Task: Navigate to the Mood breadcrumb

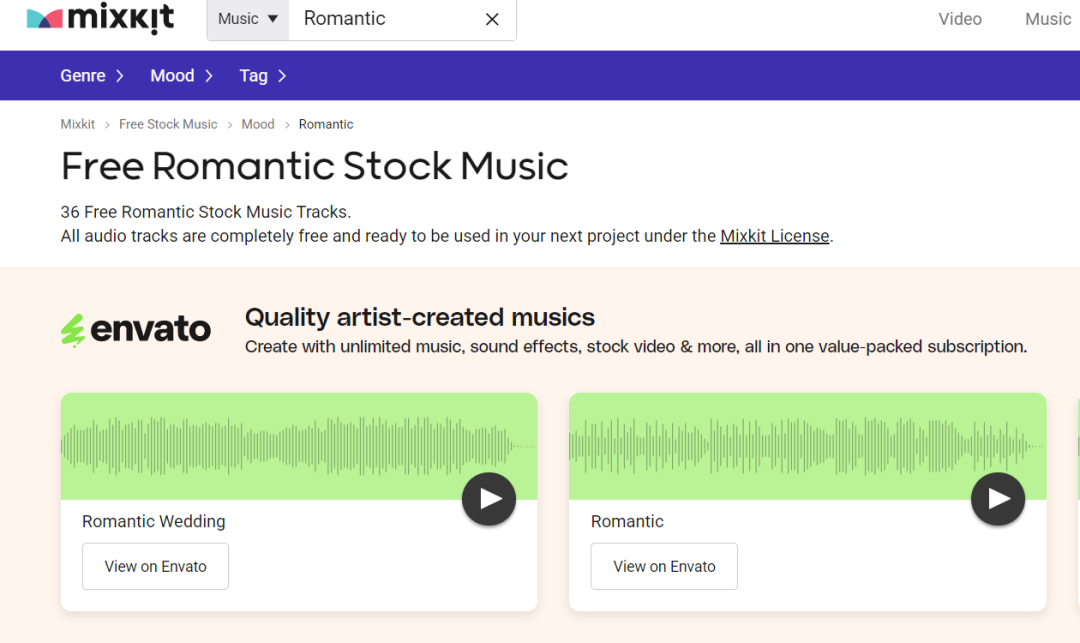Action: coord(258,124)
